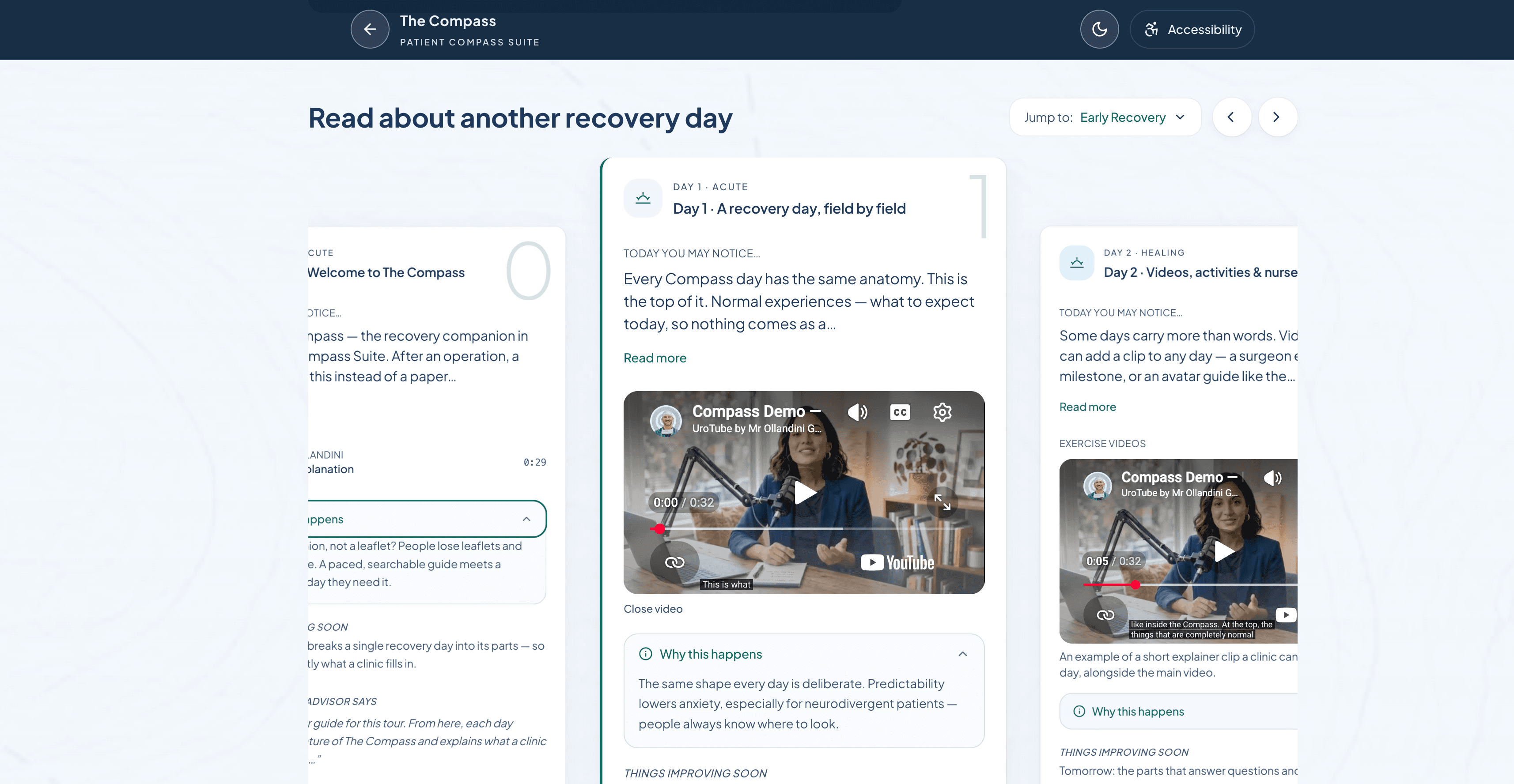Click YouTube icon on Day 2 video
1514x784 pixels.
coord(1286,615)
